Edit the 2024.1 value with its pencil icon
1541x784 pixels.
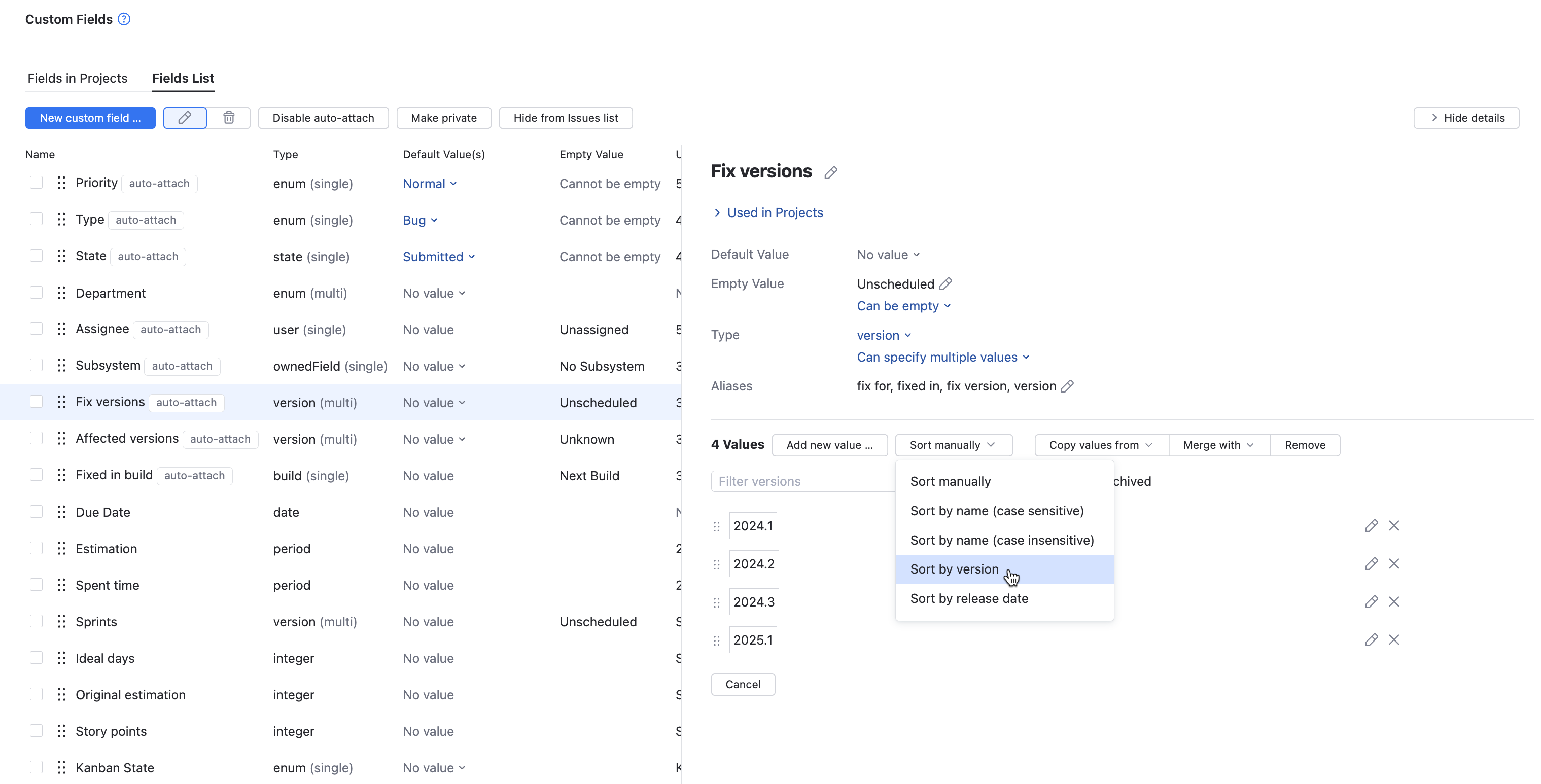pyautogui.click(x=1371, y=526)
